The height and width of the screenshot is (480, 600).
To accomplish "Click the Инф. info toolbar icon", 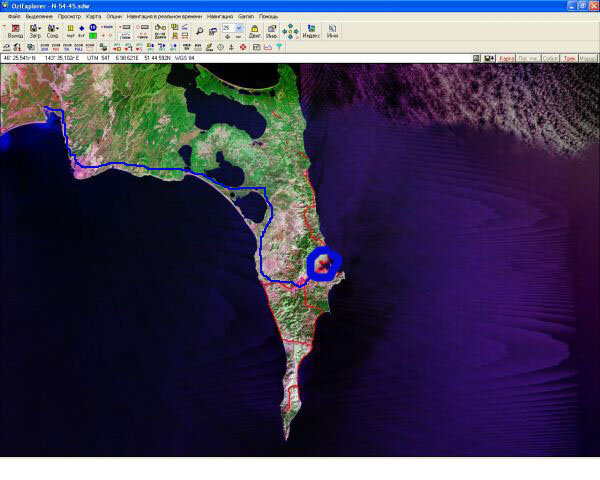I will click(270, 31).
